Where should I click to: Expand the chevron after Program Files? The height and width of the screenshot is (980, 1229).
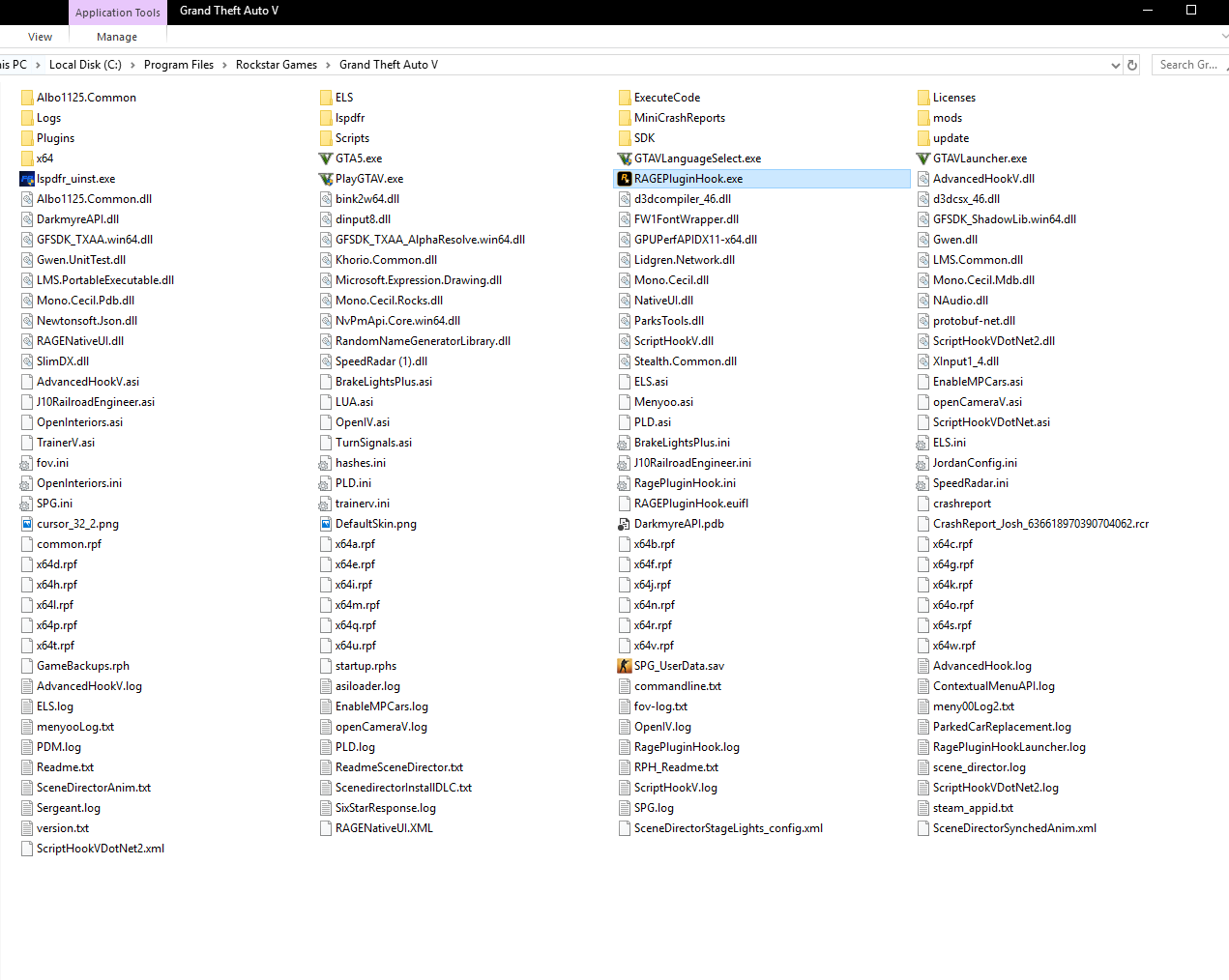click(224, 65)
